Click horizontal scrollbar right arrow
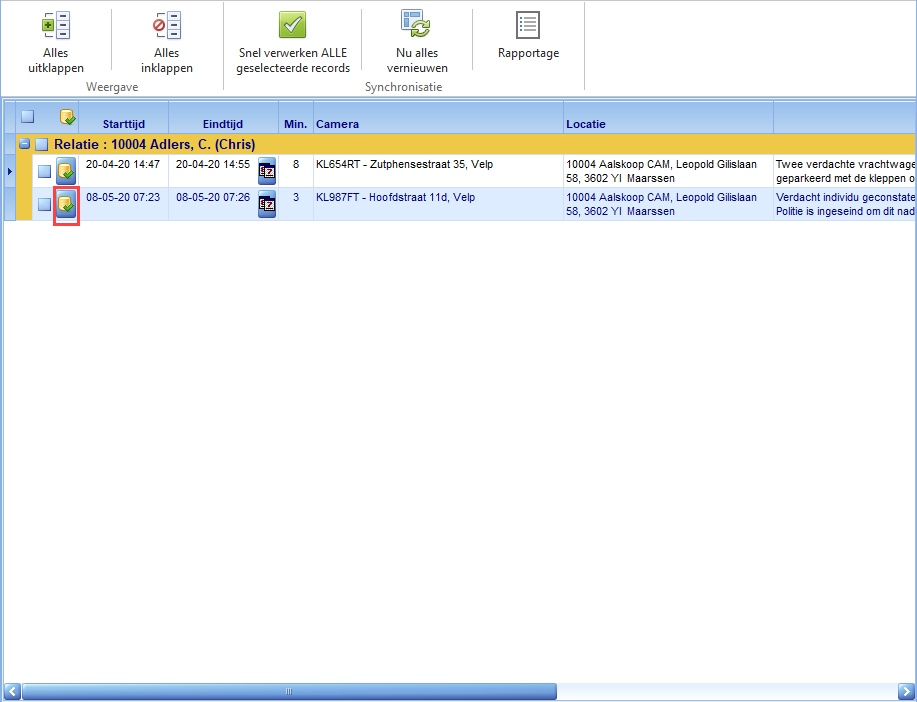 [906, 691]
